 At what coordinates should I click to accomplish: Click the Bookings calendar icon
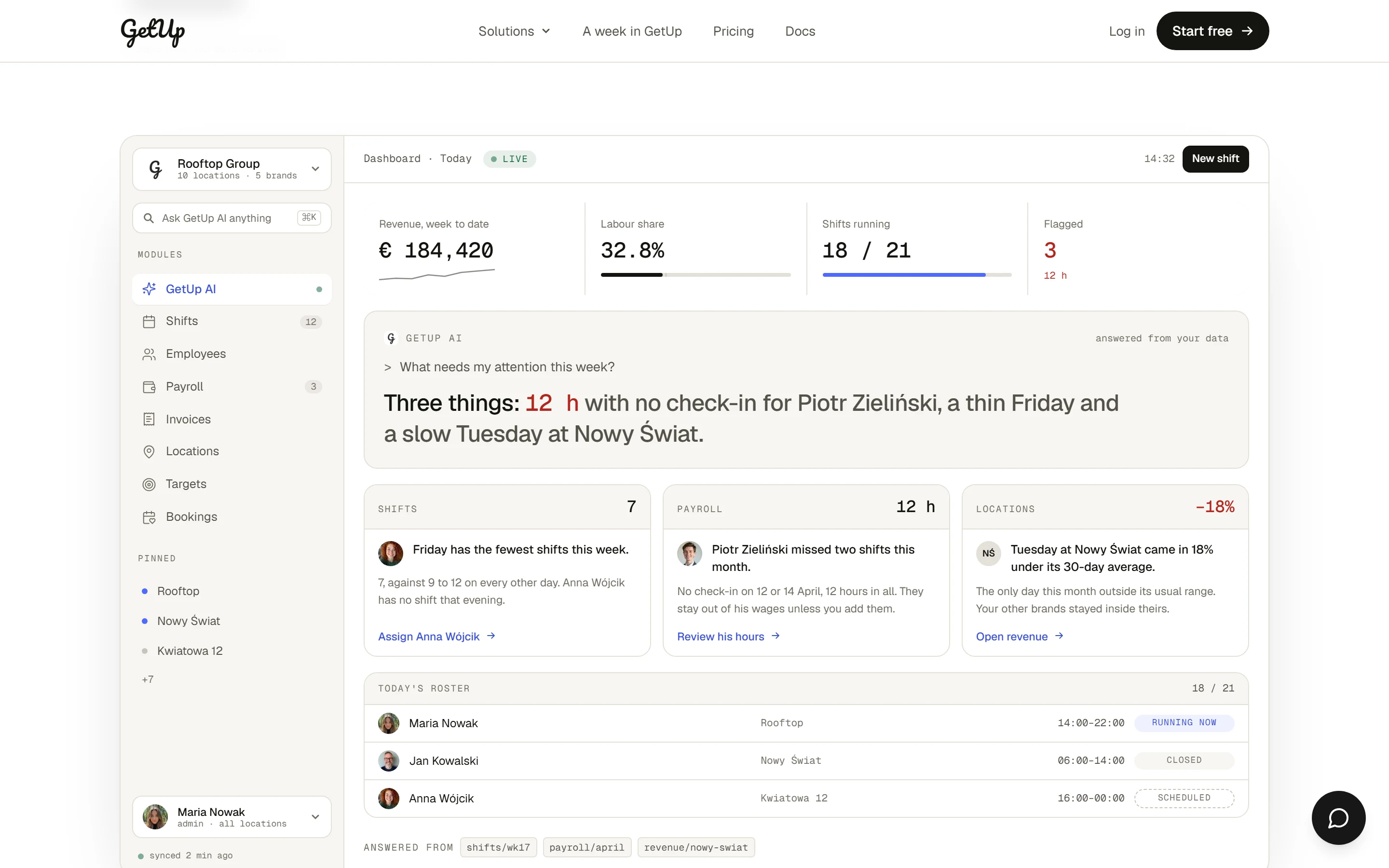pyautogui.click(x=149, y=517)
